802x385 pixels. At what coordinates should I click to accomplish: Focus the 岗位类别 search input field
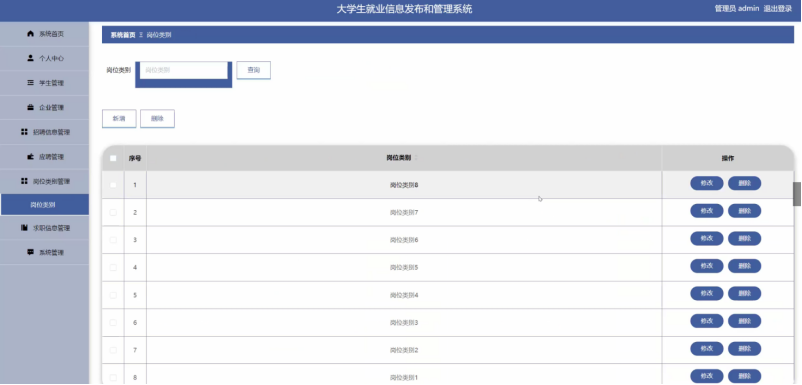click(184, 71)
